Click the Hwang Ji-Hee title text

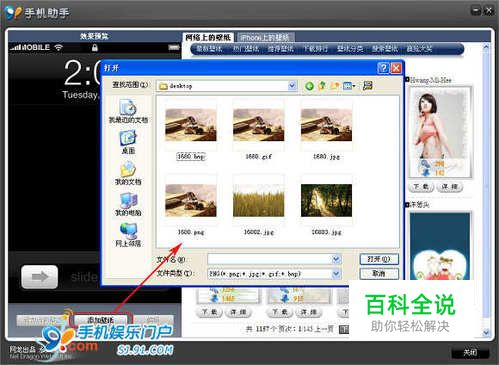click(430, 80)
